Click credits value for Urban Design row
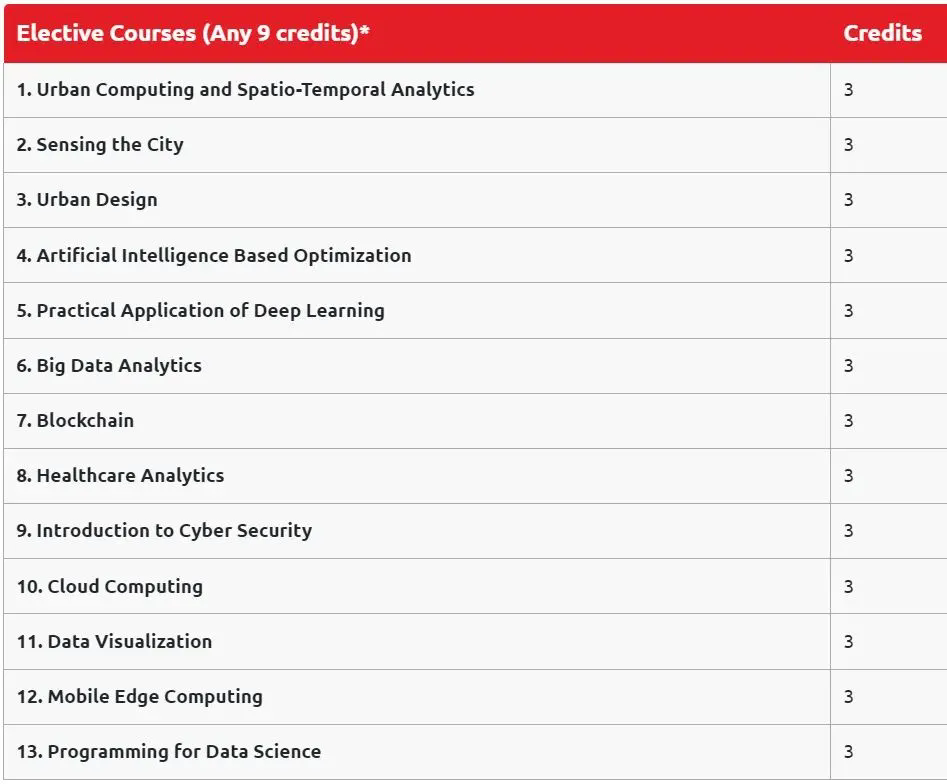The width and height of the screenshot is (947, 784). pos(848,200)
